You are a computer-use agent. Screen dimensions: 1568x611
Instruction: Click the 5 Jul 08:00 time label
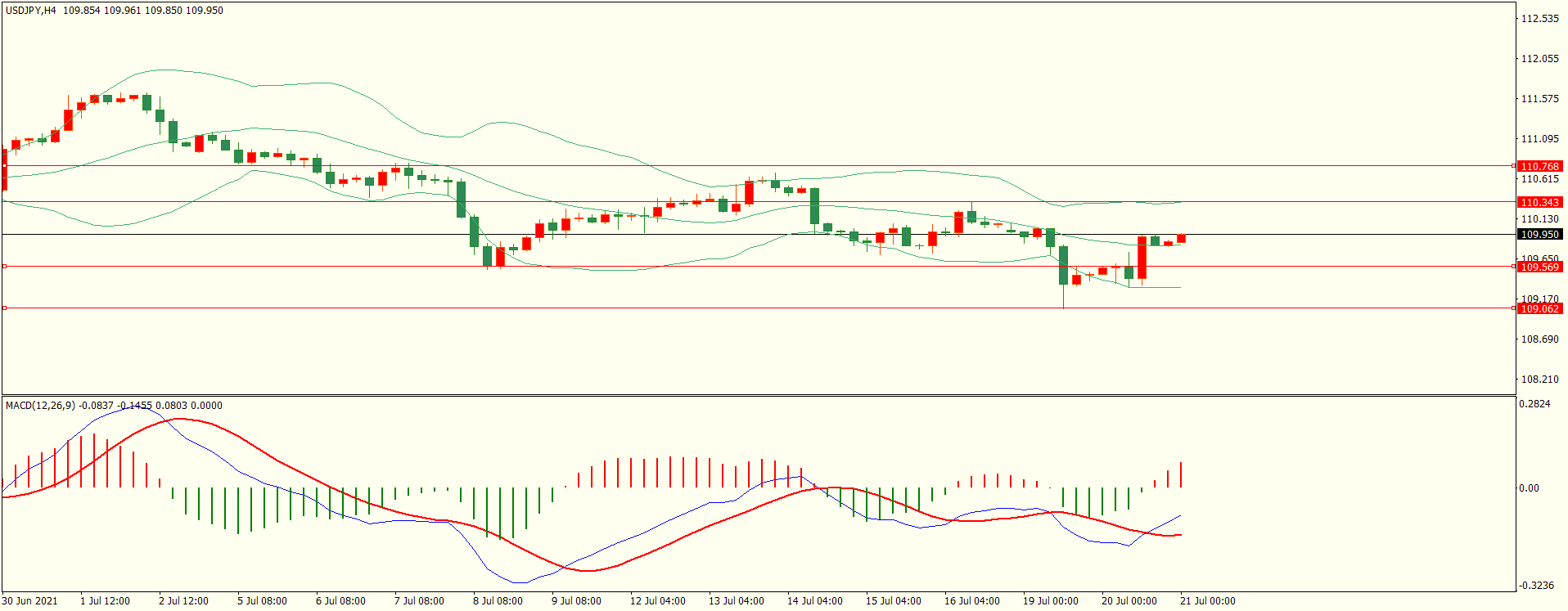pos(262,601)
